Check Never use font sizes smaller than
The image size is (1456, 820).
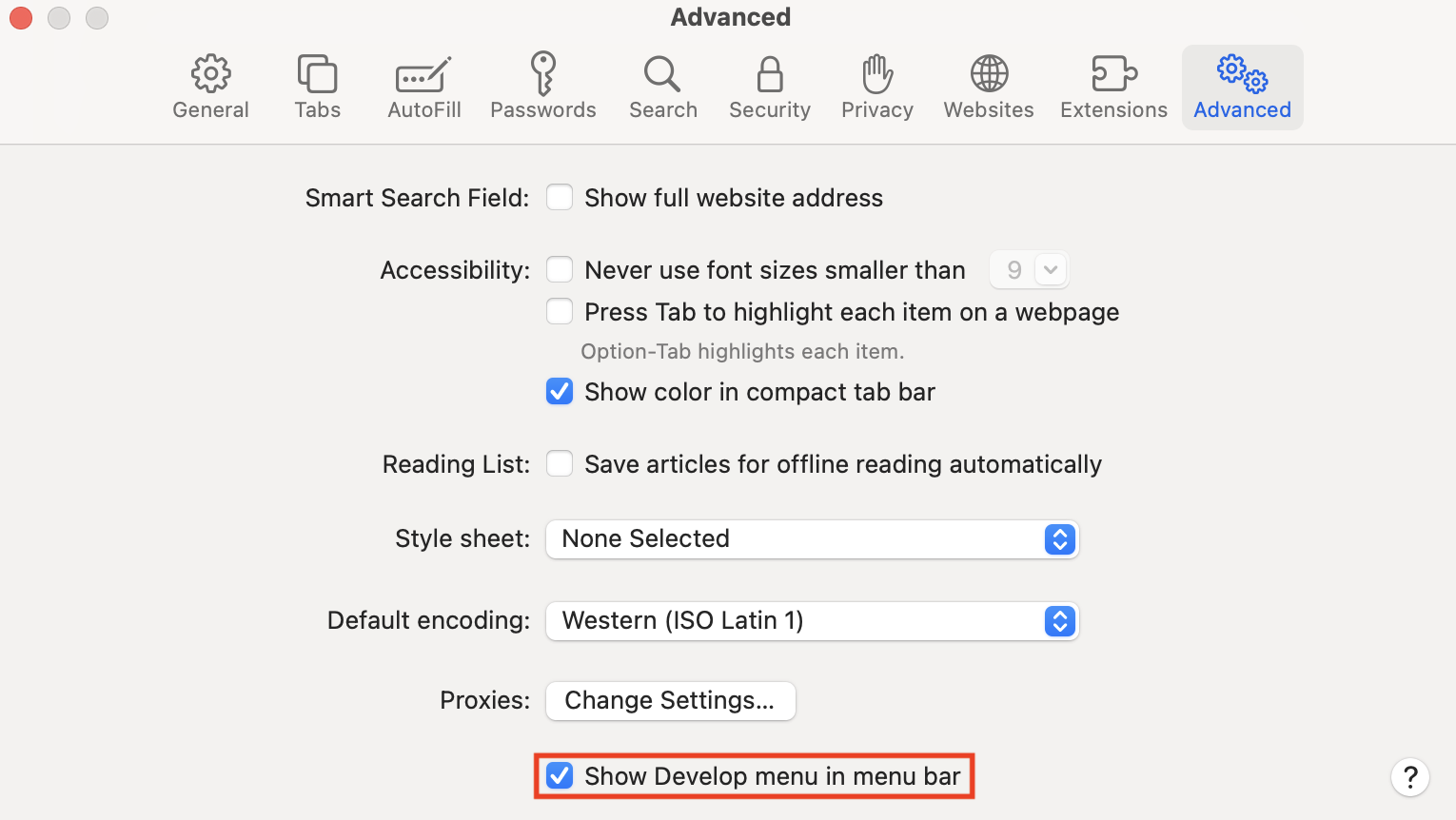[x=560, y=269]
